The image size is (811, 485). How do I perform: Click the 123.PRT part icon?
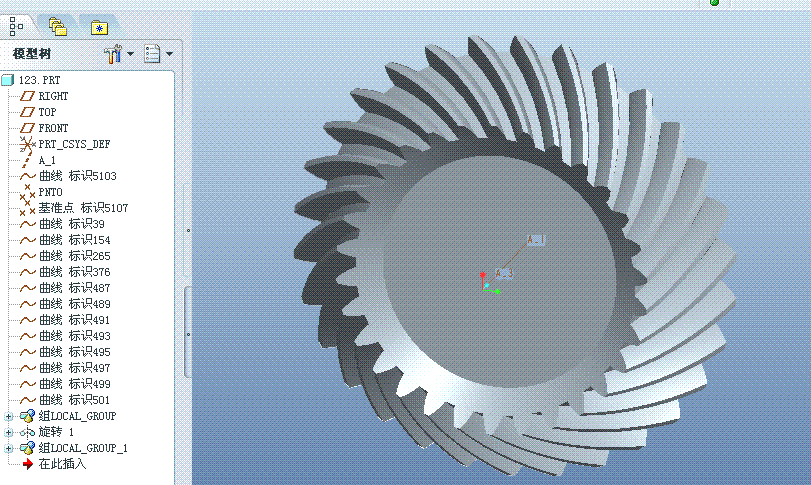(7, 80)
